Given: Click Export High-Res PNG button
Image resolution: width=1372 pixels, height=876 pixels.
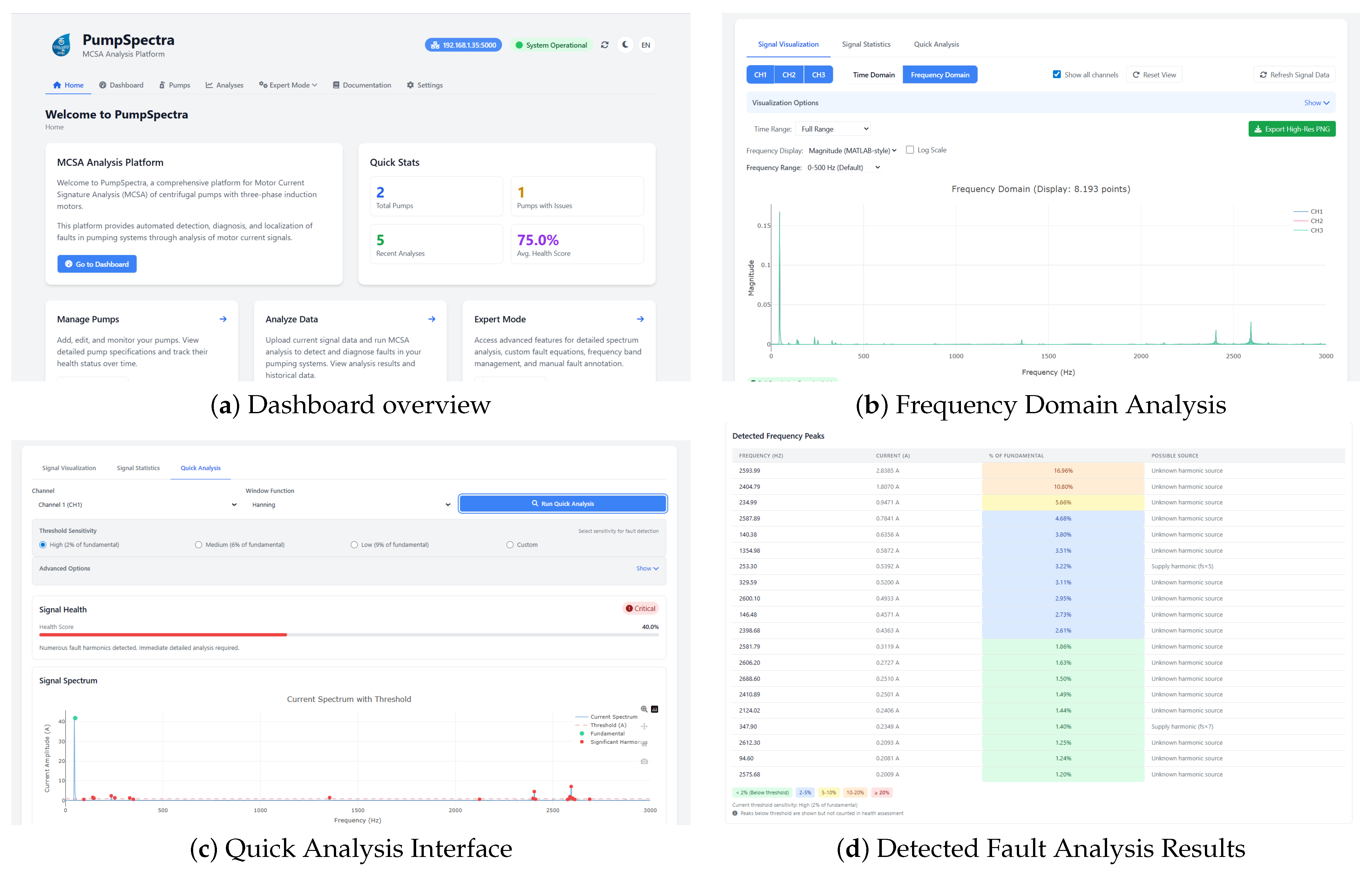Looking at the screenshot, I should [x=1292, y=129].
